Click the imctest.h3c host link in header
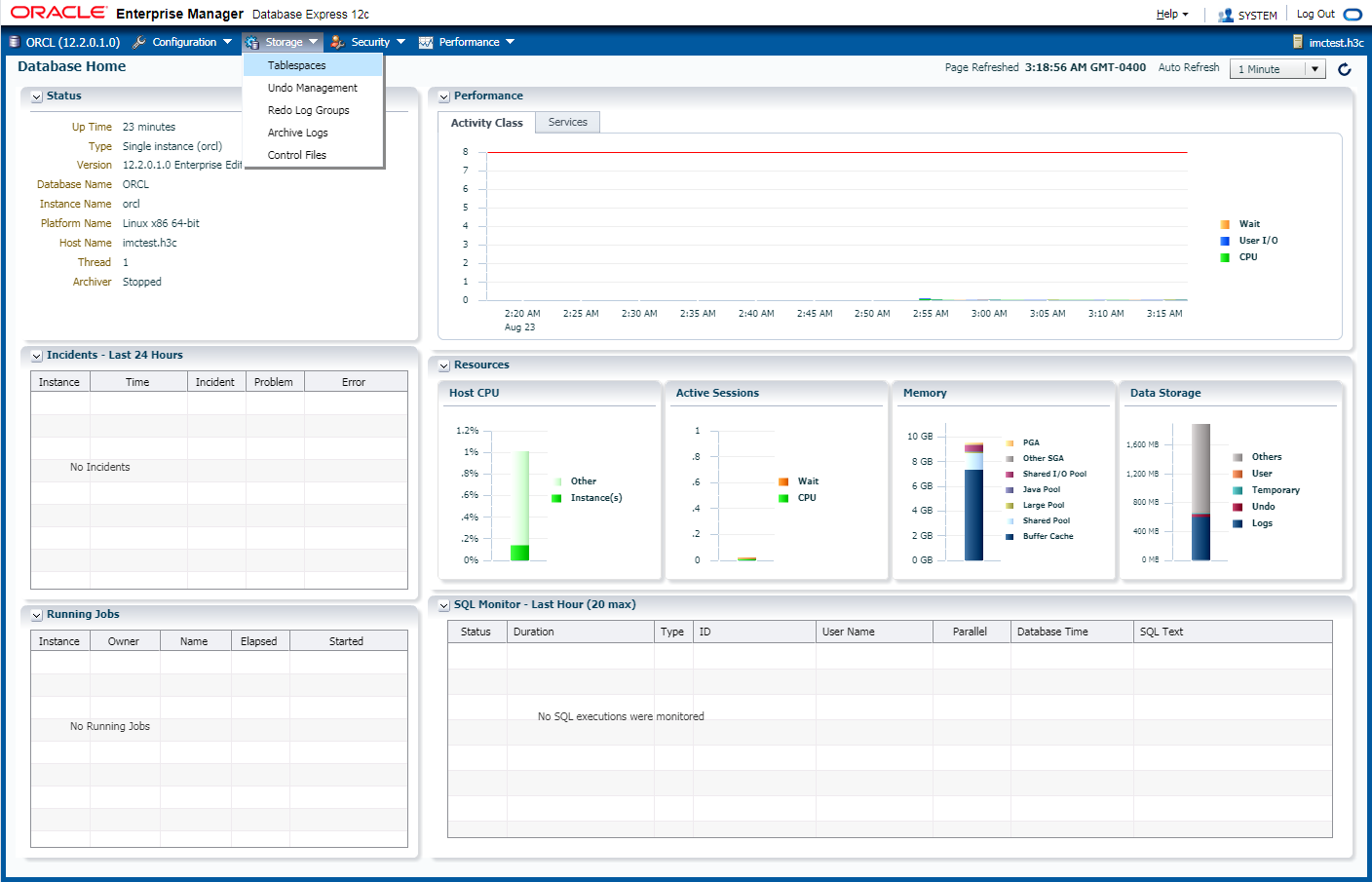The image size is (1372, 882). pyautogui.click(x=1336, y=43)
